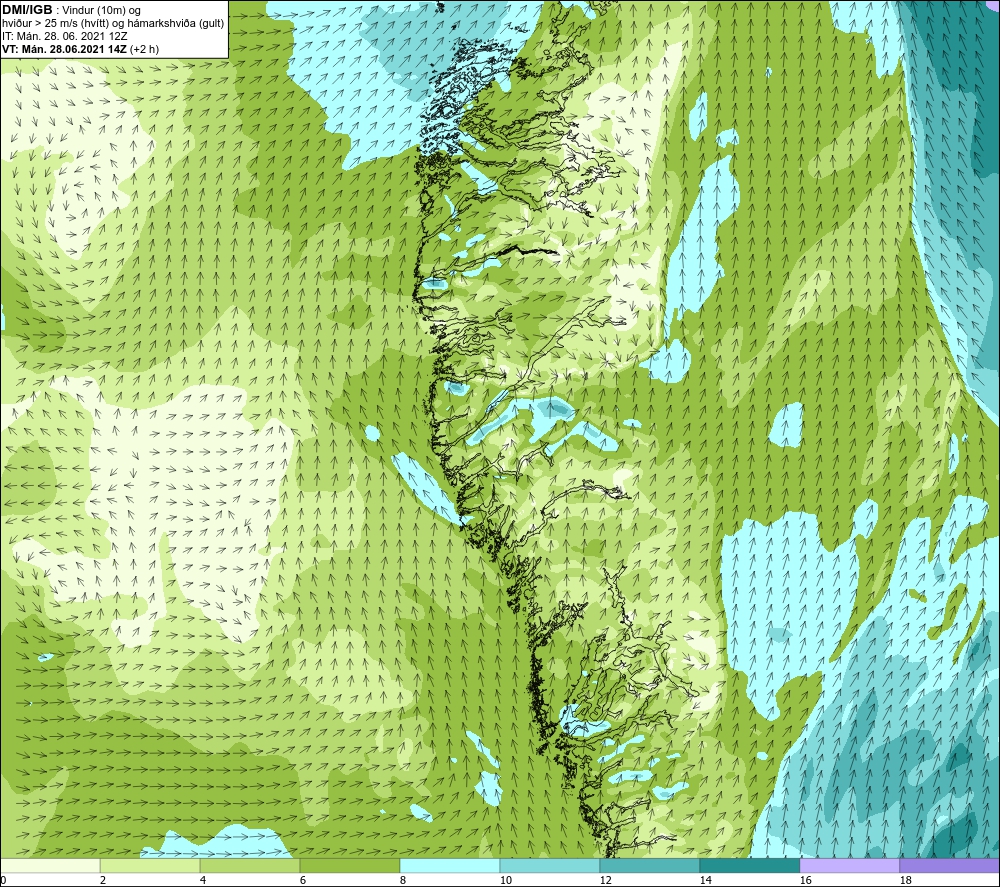Click the legend tick label 6

303,881
